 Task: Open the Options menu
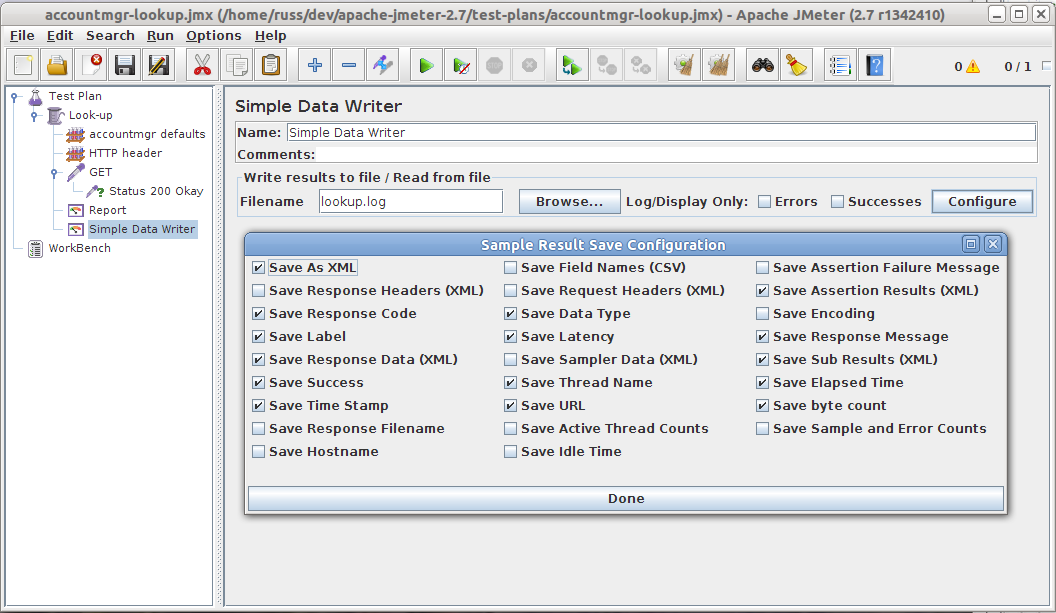point(213,36)
